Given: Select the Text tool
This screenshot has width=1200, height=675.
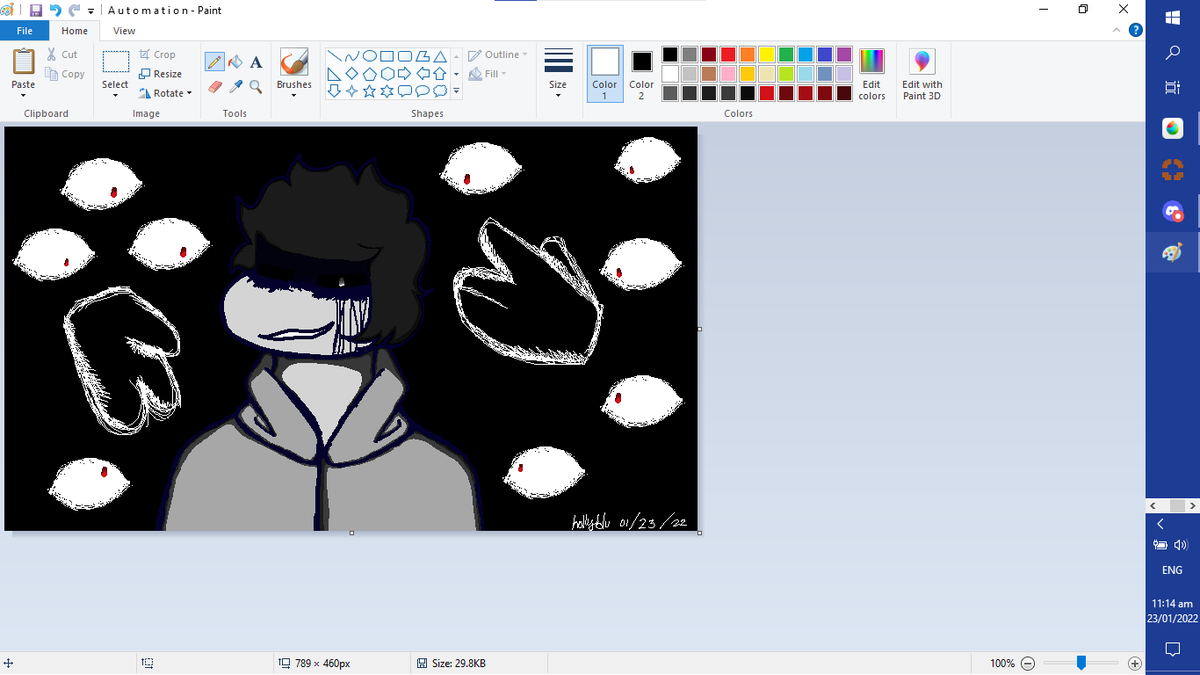Looking at the screenshot, I should tap(256, 62).
